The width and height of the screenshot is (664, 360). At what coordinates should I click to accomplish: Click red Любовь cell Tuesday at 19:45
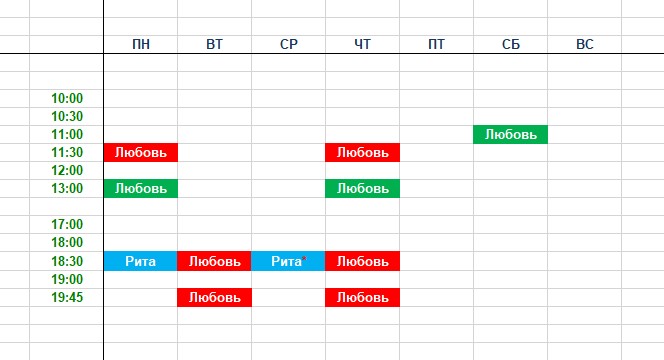coord(214,297)
